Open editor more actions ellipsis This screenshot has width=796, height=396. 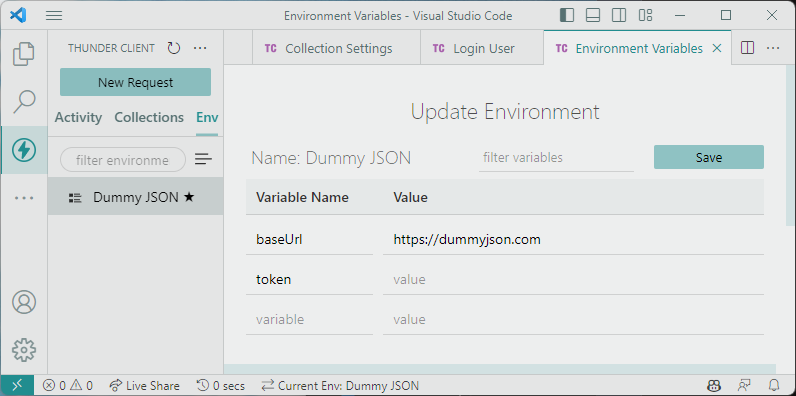click(x=773, y=48)
